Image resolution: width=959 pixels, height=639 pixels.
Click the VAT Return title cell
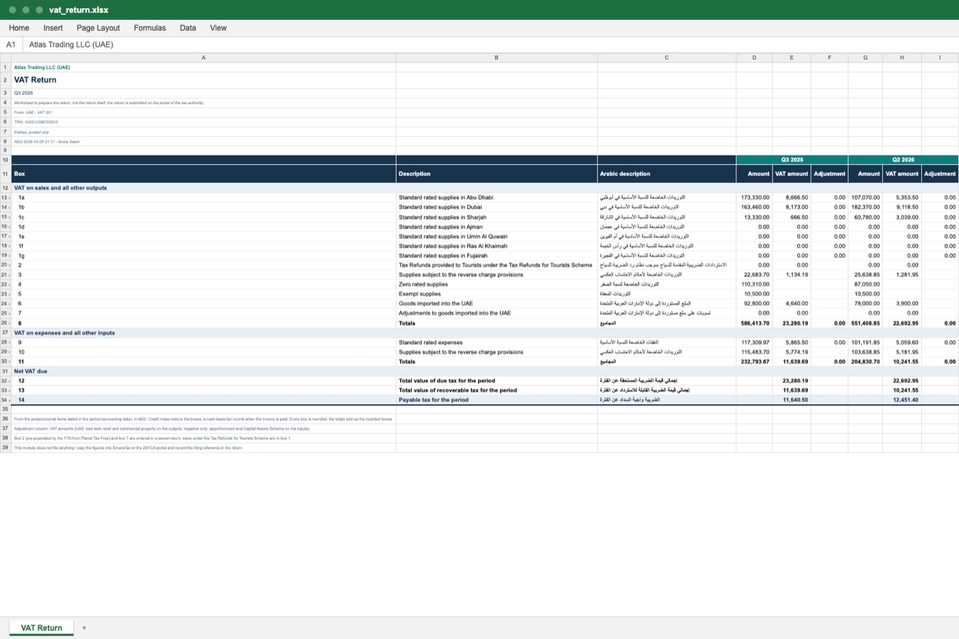[x=204, y=80]
